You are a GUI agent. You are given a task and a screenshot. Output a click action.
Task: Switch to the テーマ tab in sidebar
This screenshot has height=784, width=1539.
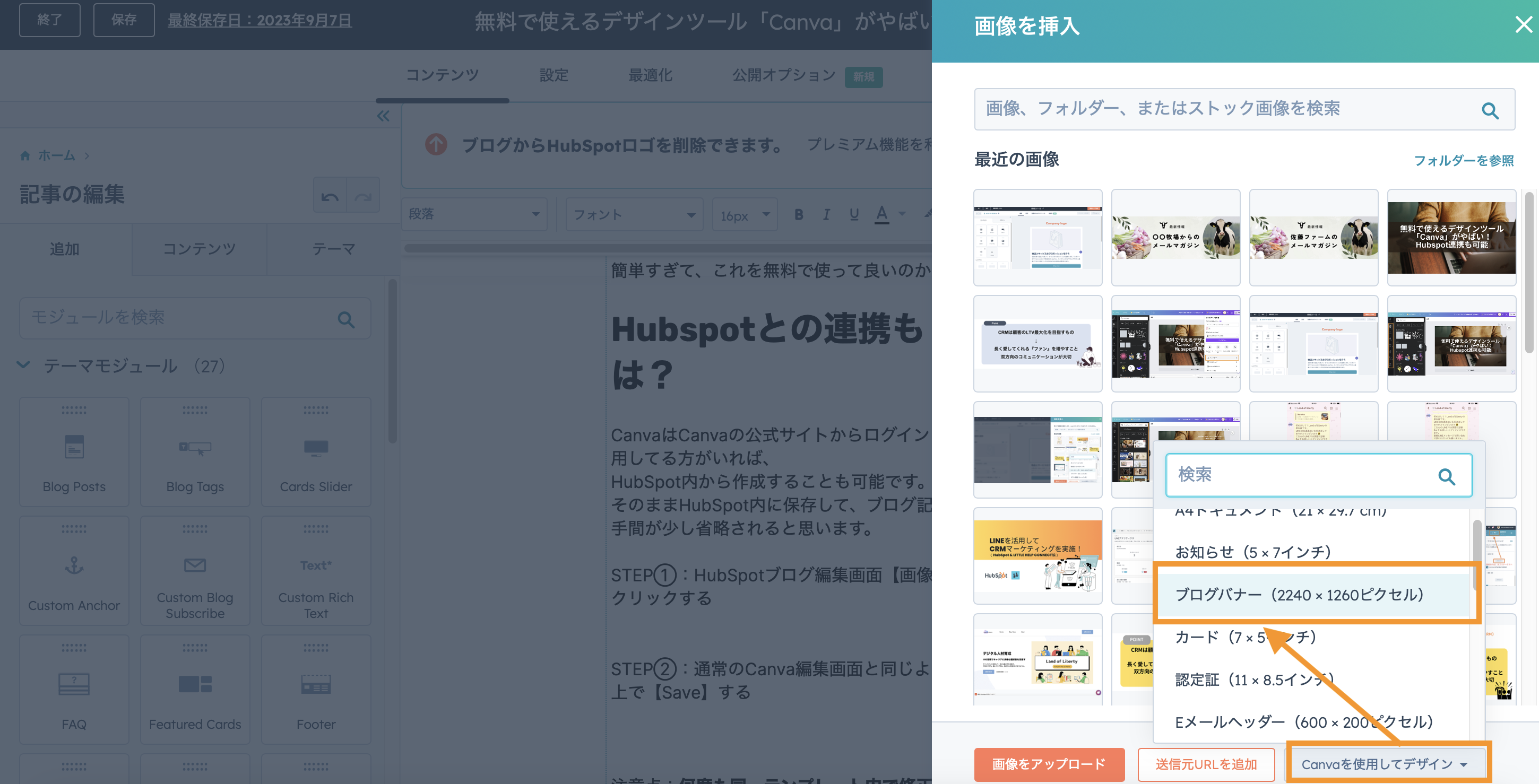pyautogui.click(x=333, y=249)
